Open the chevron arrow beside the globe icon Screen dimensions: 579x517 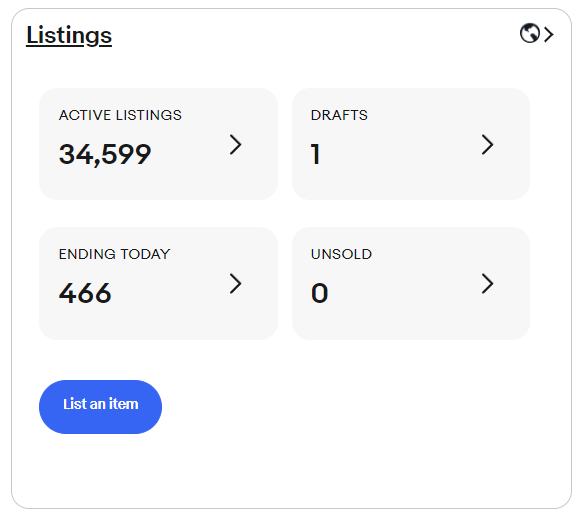[549, 34]
